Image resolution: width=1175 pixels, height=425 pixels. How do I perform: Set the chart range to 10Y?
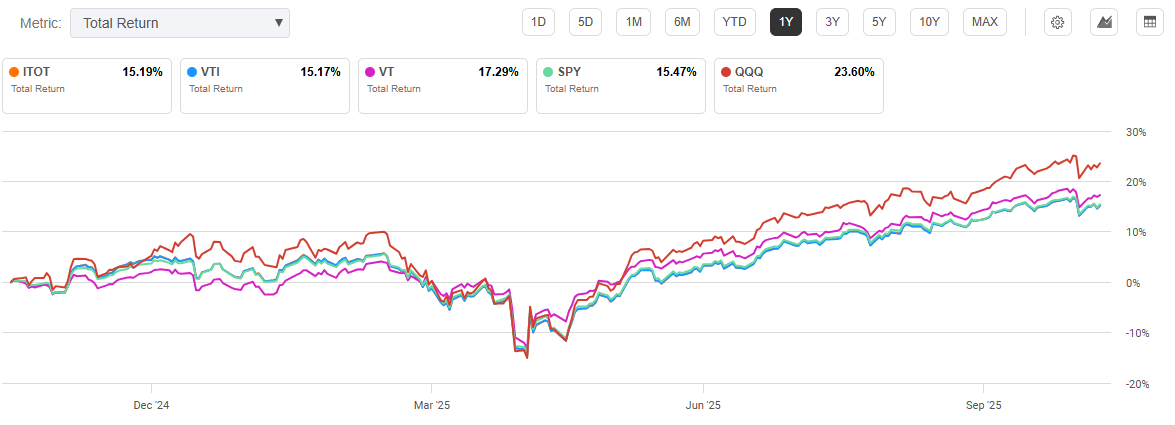tap(929, 22)
